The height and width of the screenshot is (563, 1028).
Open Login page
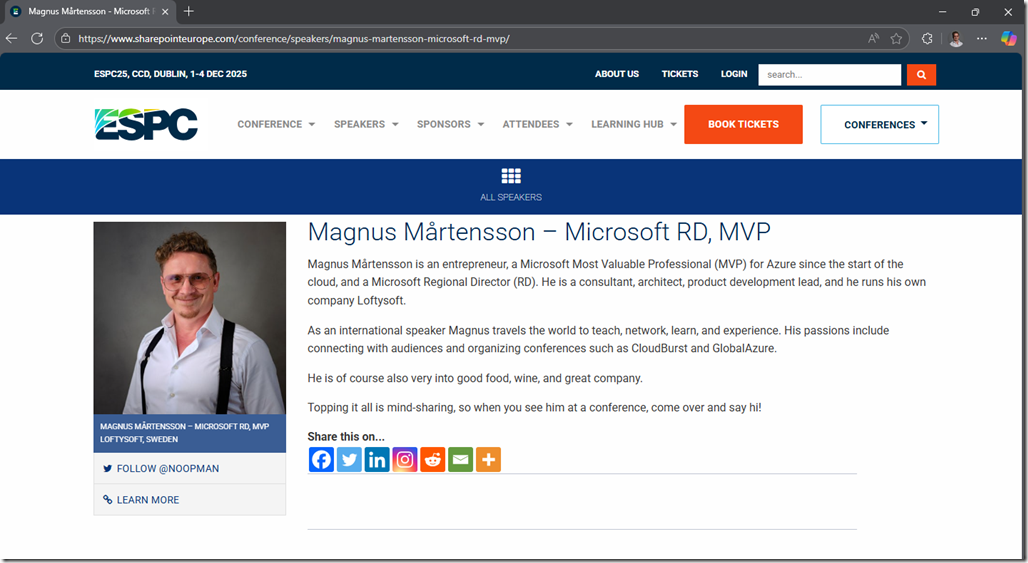(734, 74)
